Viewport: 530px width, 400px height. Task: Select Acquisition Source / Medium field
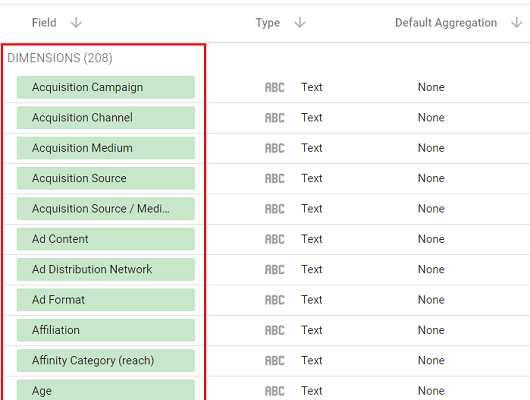coord(106,209)
